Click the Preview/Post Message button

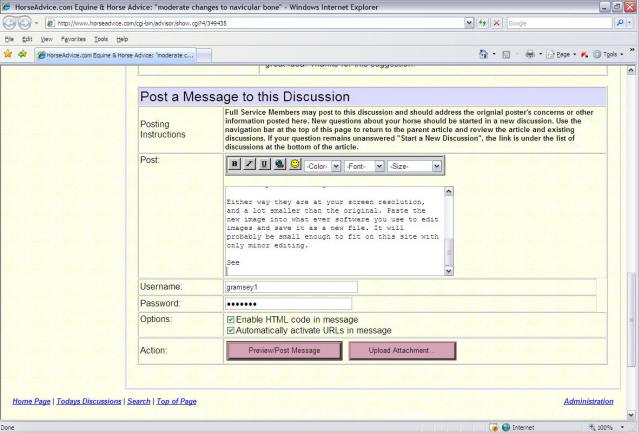(x=284, y=351)
